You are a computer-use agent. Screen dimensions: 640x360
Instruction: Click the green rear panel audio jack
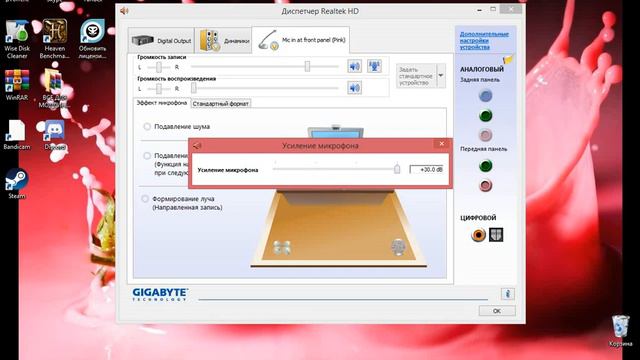[485, 116]
